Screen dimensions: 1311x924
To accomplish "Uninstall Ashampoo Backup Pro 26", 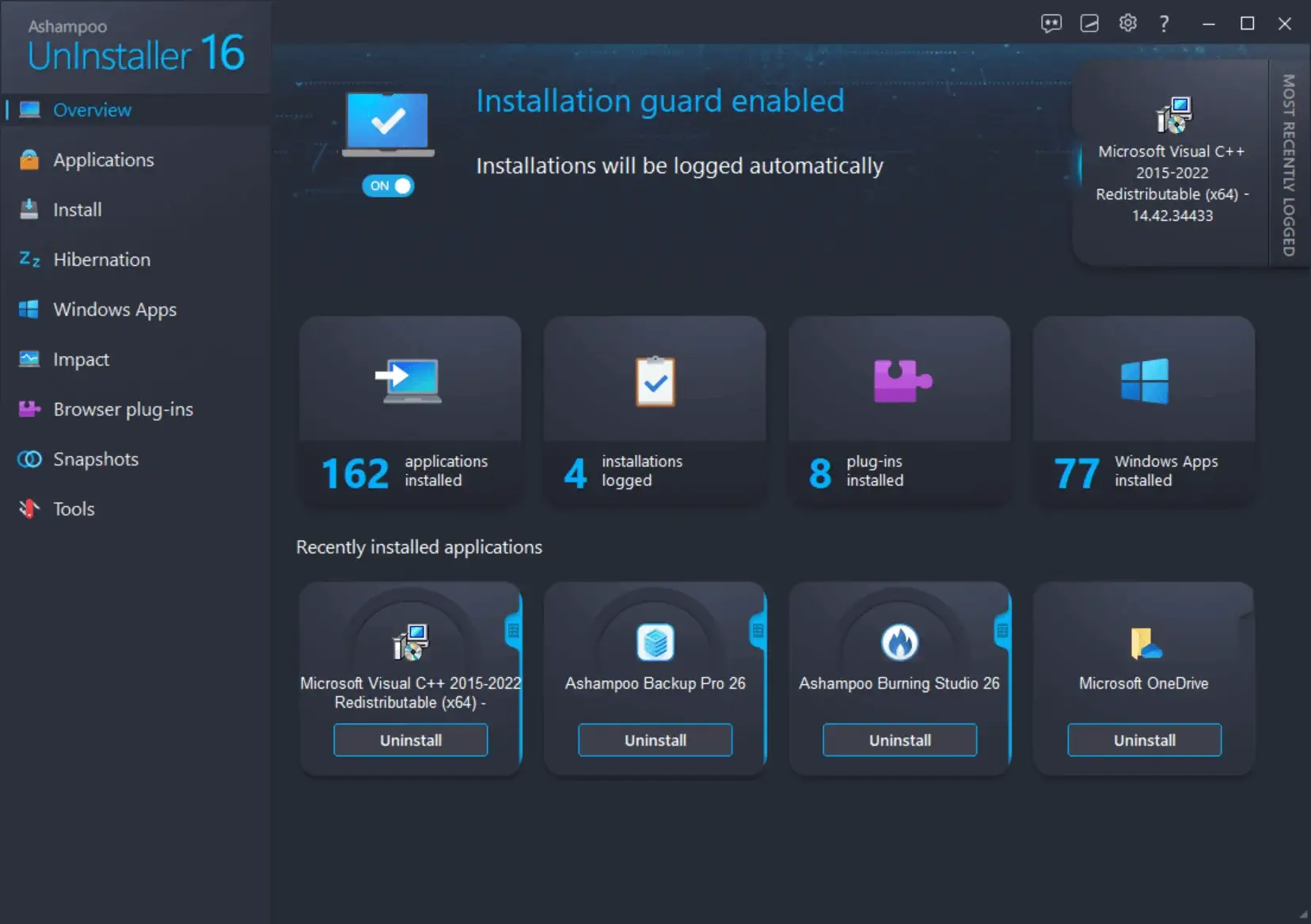I will [x=655, y=740].
